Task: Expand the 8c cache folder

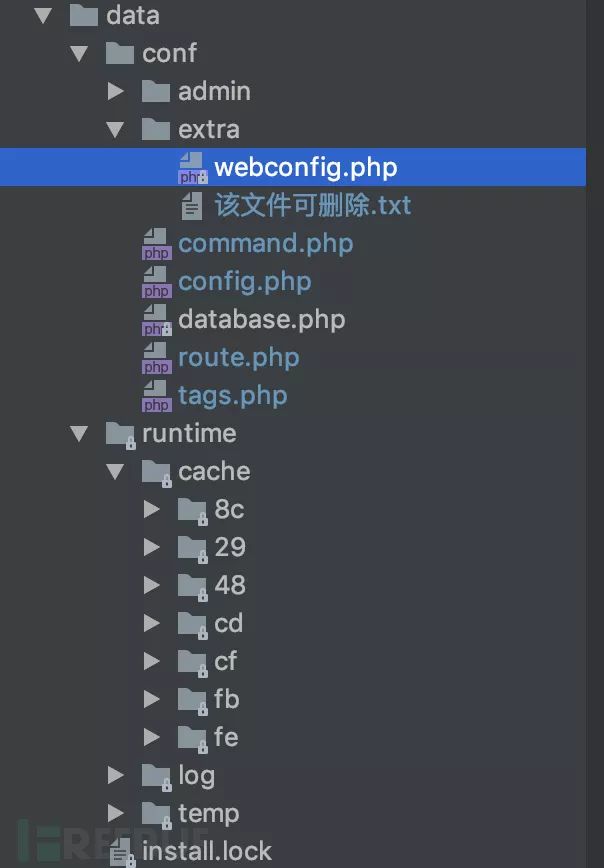Action: click(x=152, y=510)
